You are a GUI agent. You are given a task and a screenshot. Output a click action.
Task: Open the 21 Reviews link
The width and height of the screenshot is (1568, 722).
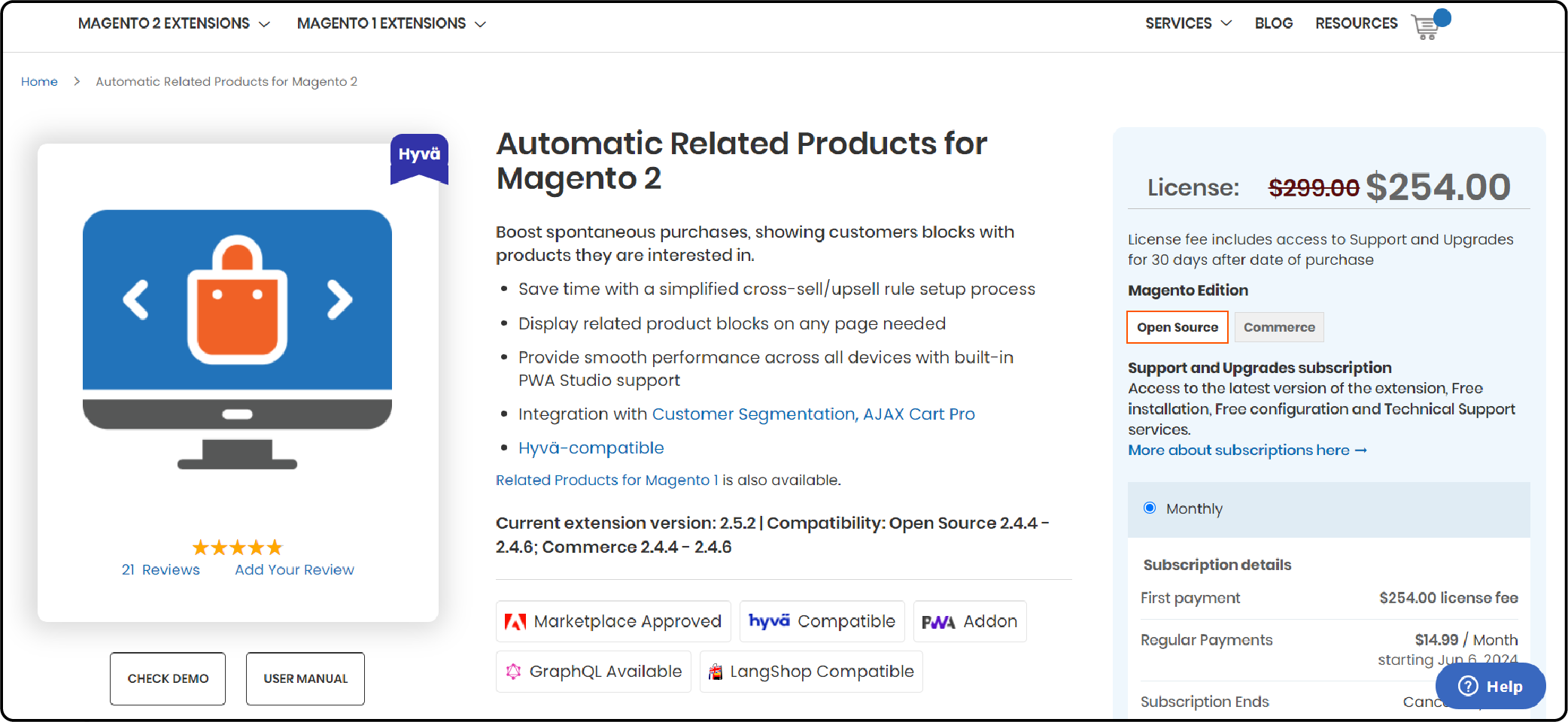click(x=161, y=569)
